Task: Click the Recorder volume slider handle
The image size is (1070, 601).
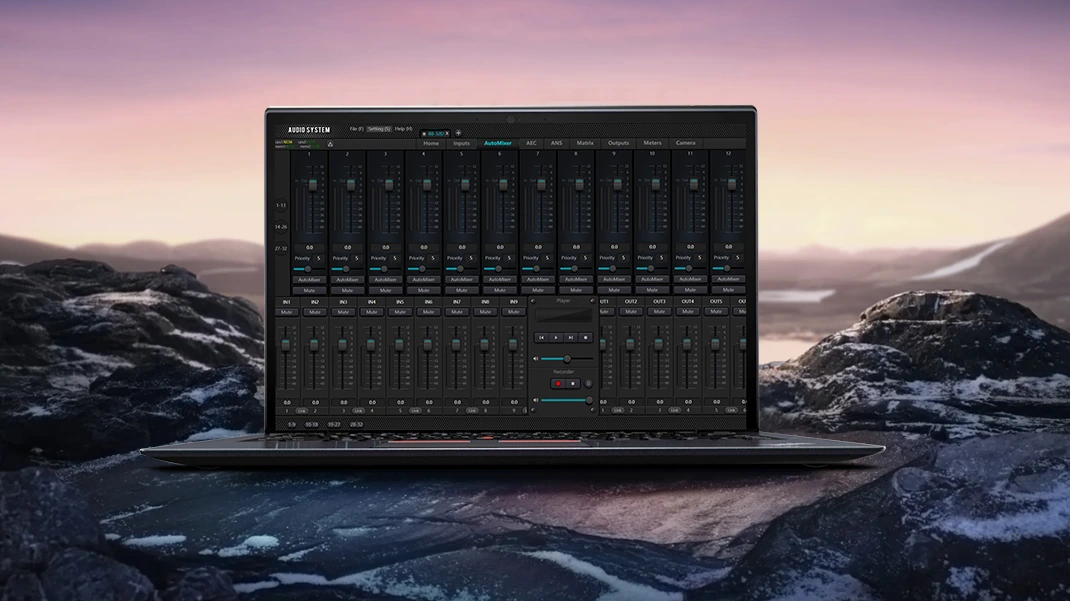Action: click(x=588, y=401)
